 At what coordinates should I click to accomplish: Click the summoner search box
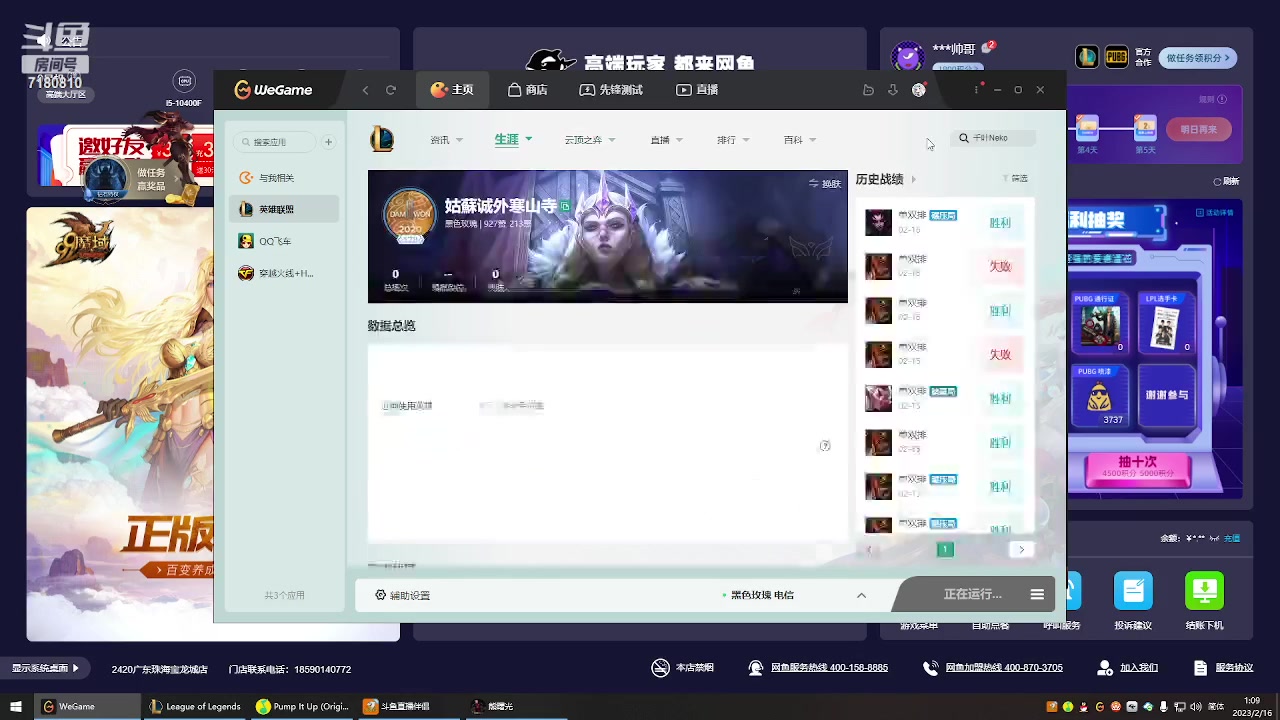coord(993,138)
